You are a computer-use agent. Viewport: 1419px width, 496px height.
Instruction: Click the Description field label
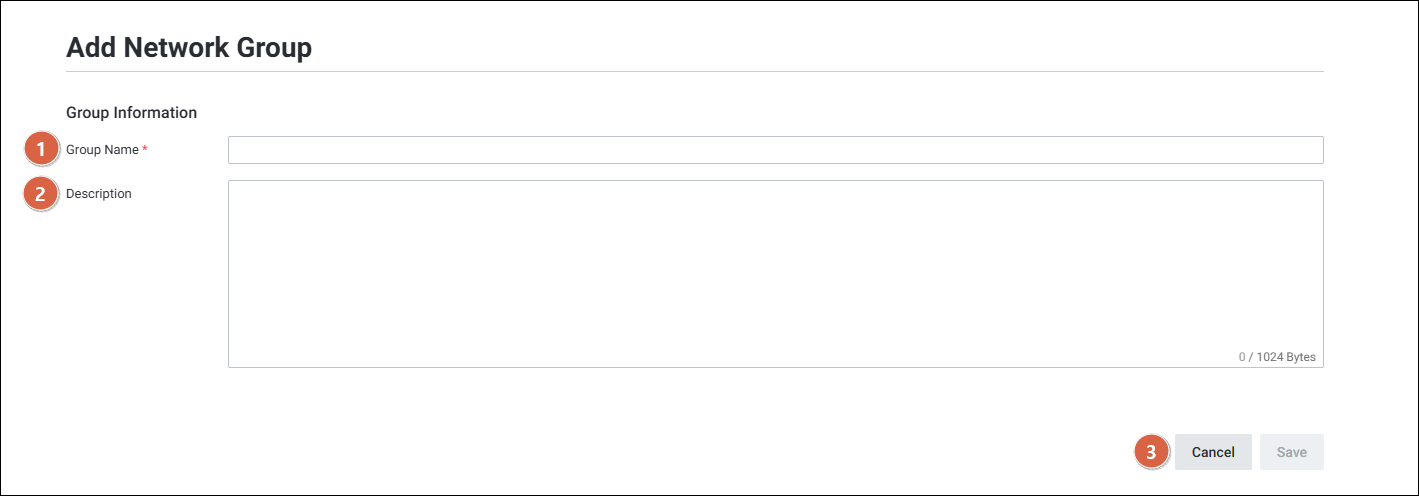tap(99, 194)
